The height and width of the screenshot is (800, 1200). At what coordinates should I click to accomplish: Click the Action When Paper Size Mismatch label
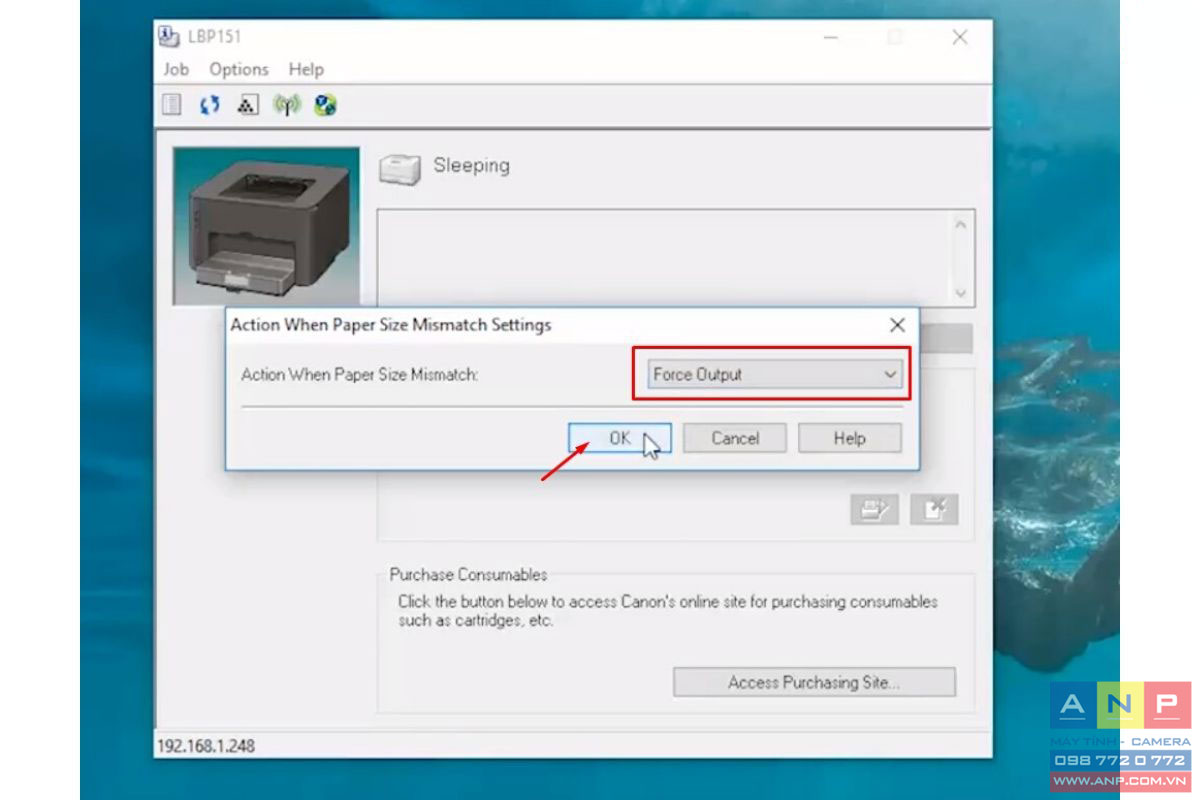[x=360, y=375]
